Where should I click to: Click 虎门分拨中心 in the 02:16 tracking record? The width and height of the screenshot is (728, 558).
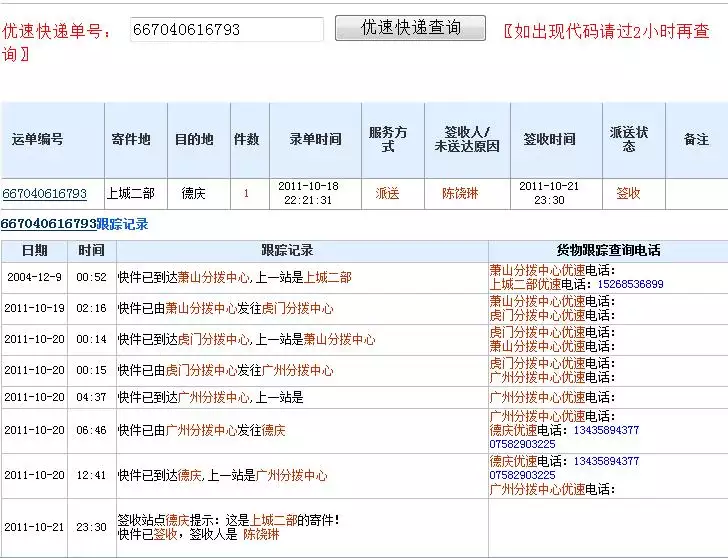pos(298,308)
